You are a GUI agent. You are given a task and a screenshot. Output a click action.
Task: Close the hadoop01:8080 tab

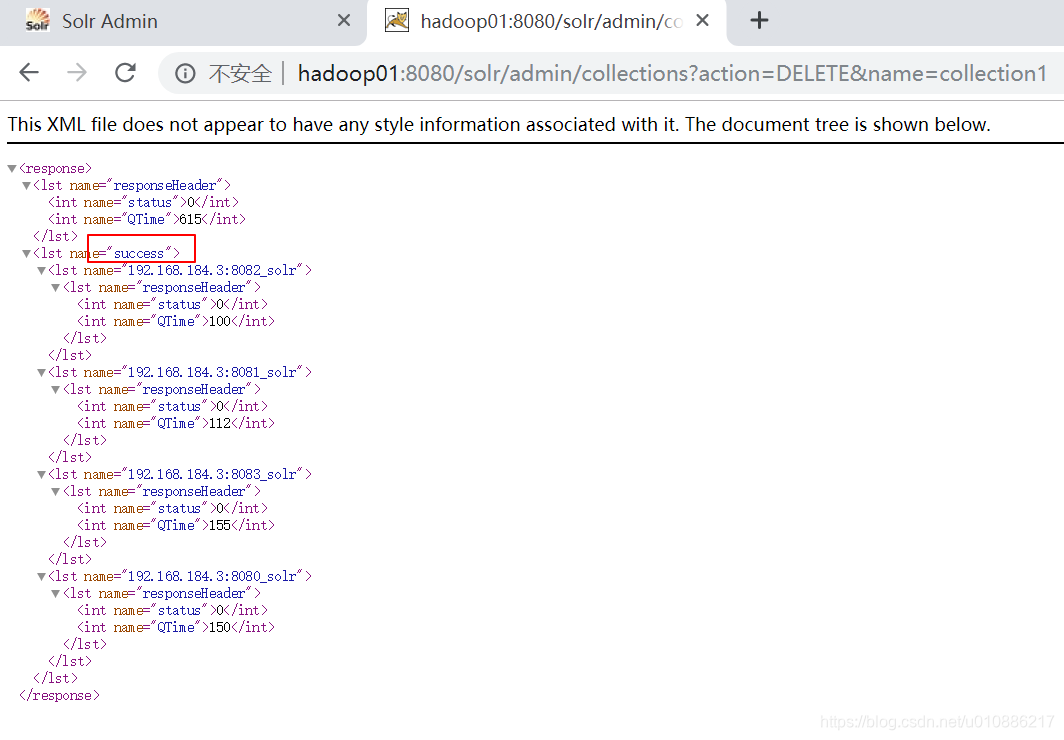pyautogui.click(x=702, y=21)
